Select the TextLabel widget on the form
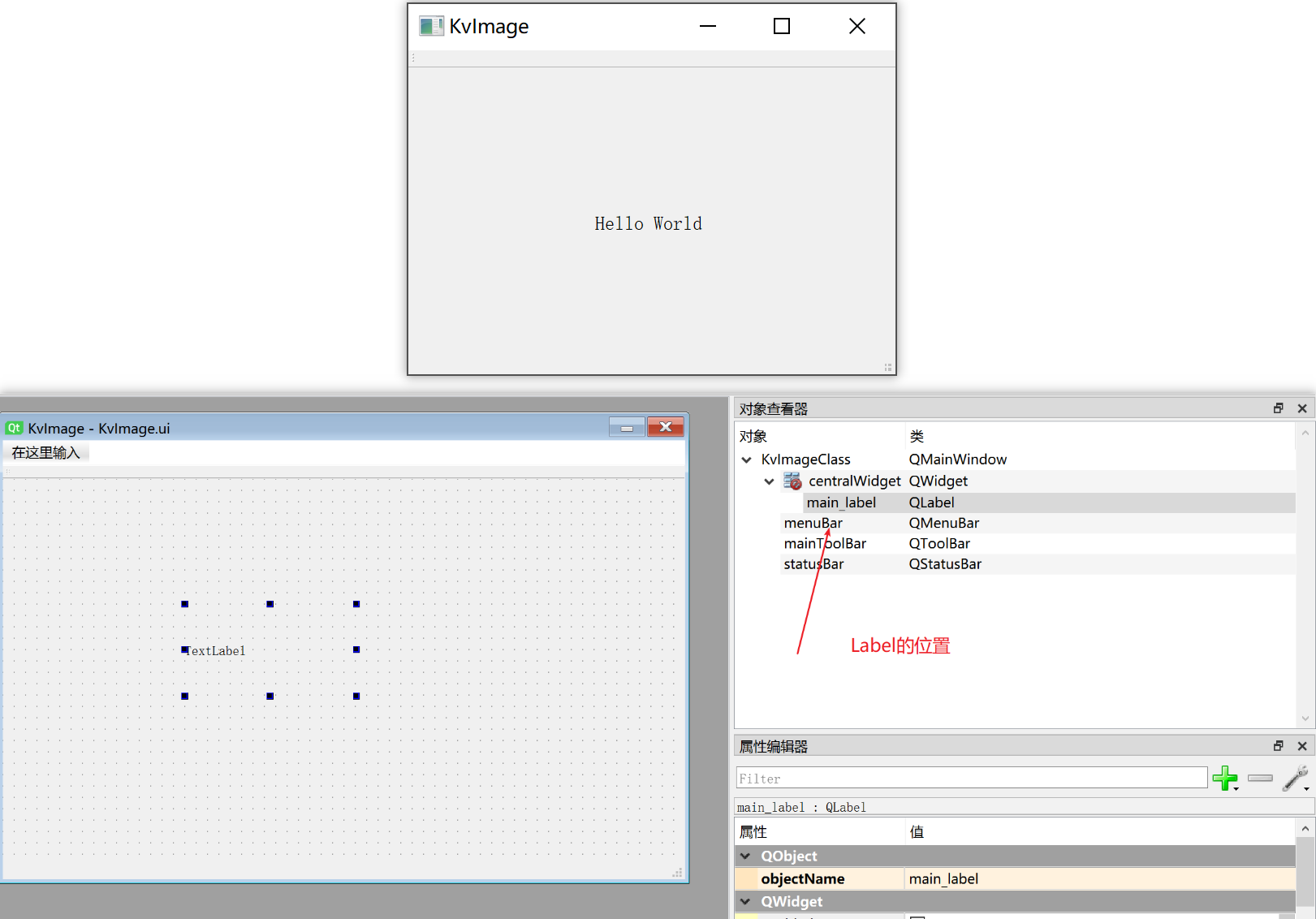The height and width of the screenshot is (919, 1316). pyautogui.click(x=216, y=651)
